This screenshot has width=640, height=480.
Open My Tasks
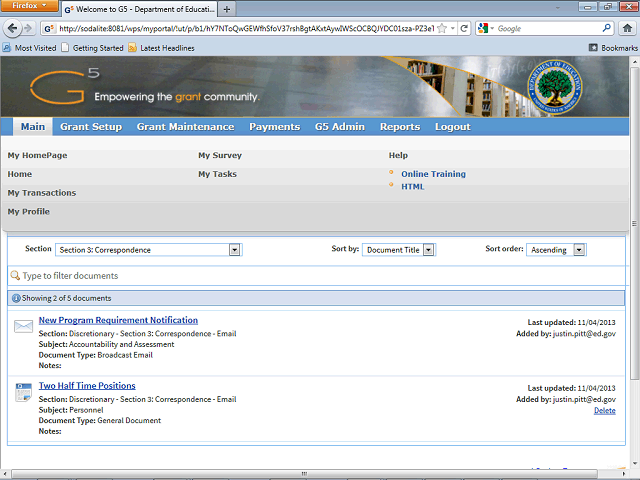[x=218, y=174]
